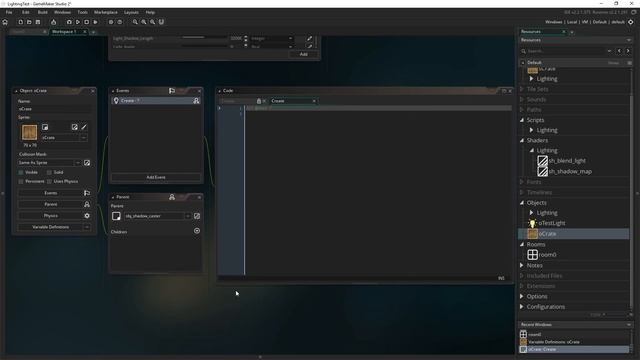Click the Edit Collision Mask icon
Image resolution: width=640 pixels, height=360 pixels.
(87, 163)
